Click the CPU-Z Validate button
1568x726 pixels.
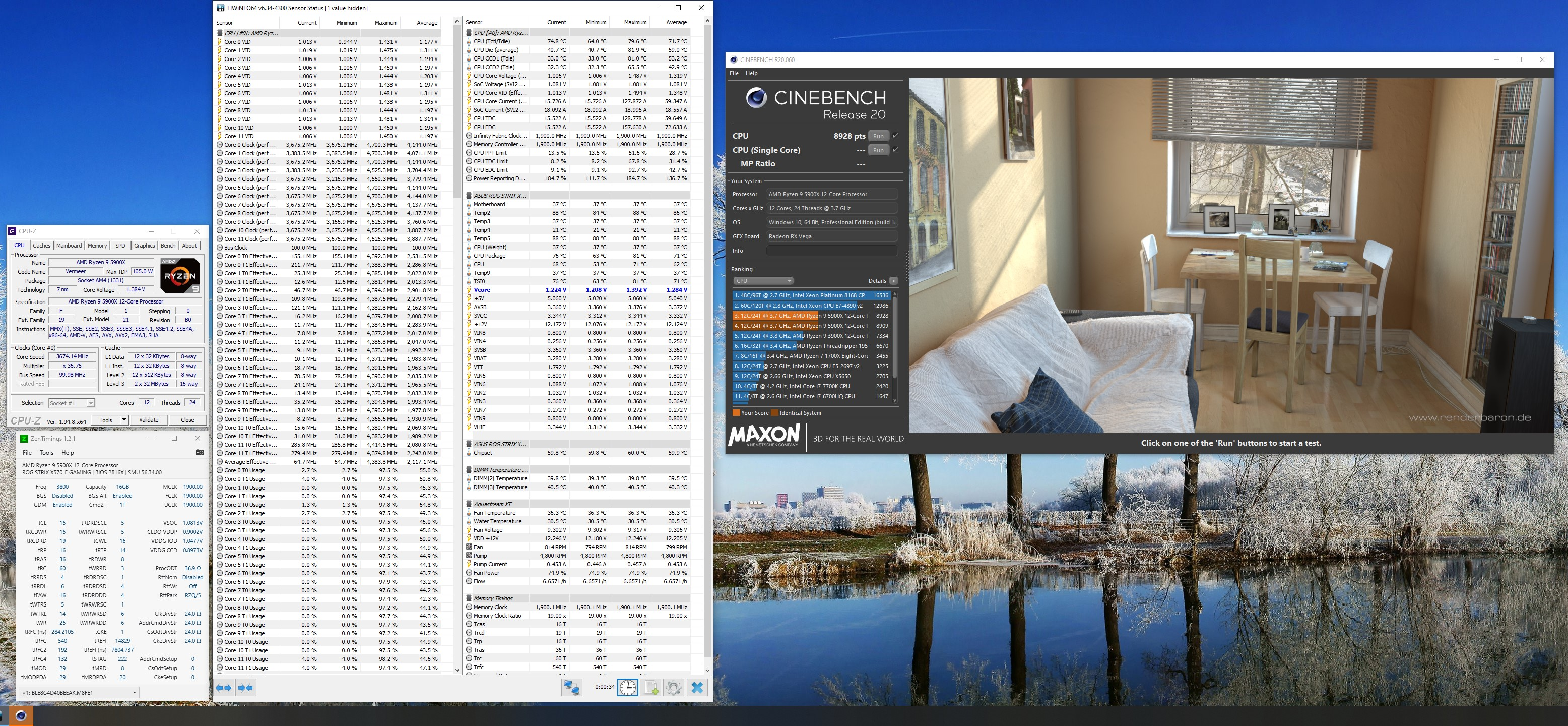(149, 419)
